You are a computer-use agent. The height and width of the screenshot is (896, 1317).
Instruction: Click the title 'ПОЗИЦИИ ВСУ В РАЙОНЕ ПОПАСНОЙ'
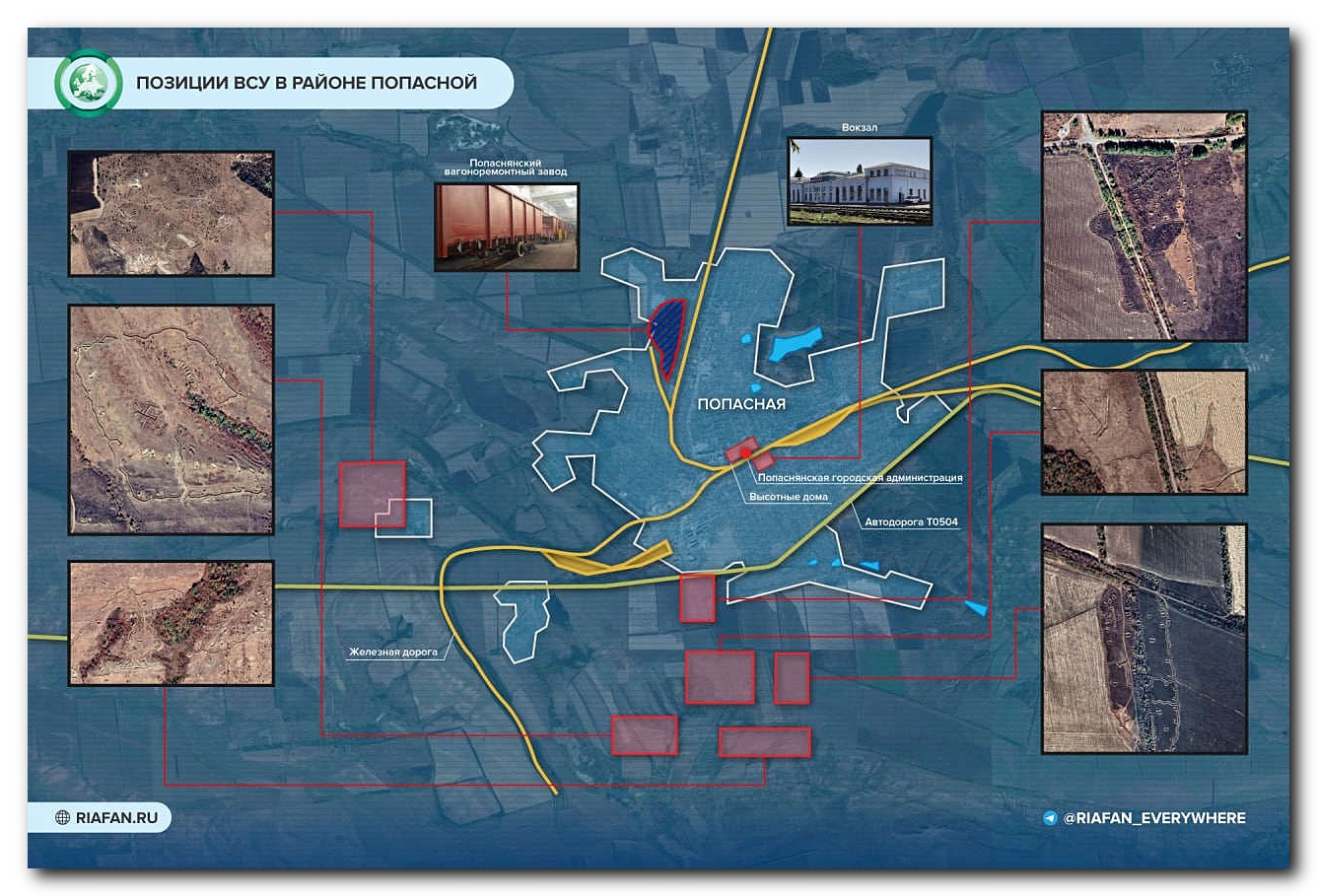306,83
